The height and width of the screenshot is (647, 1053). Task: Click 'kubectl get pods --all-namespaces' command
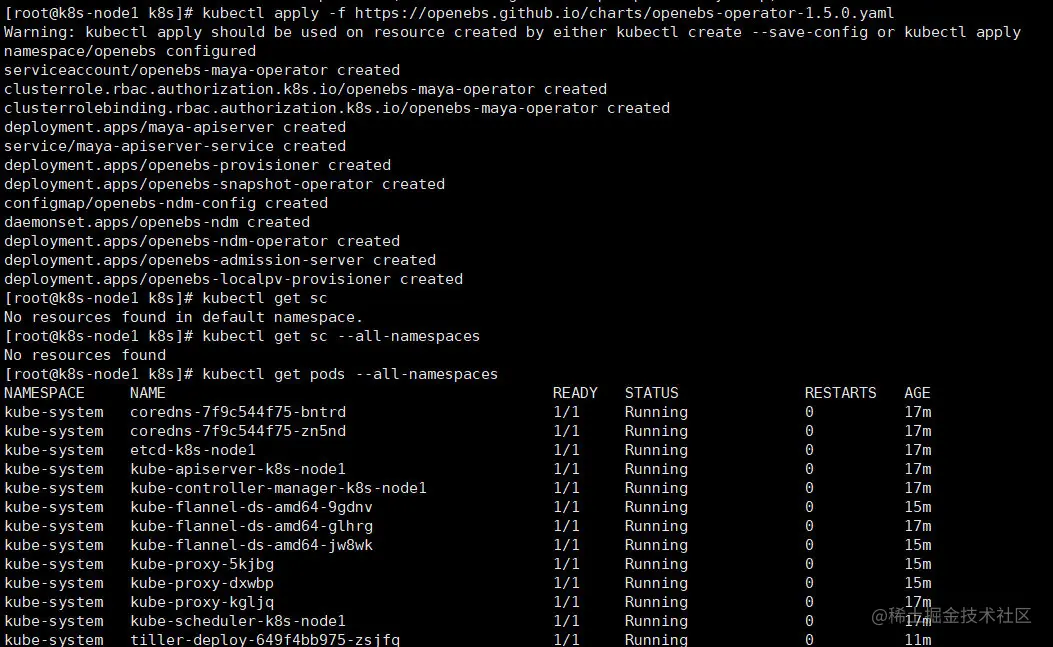350,374
